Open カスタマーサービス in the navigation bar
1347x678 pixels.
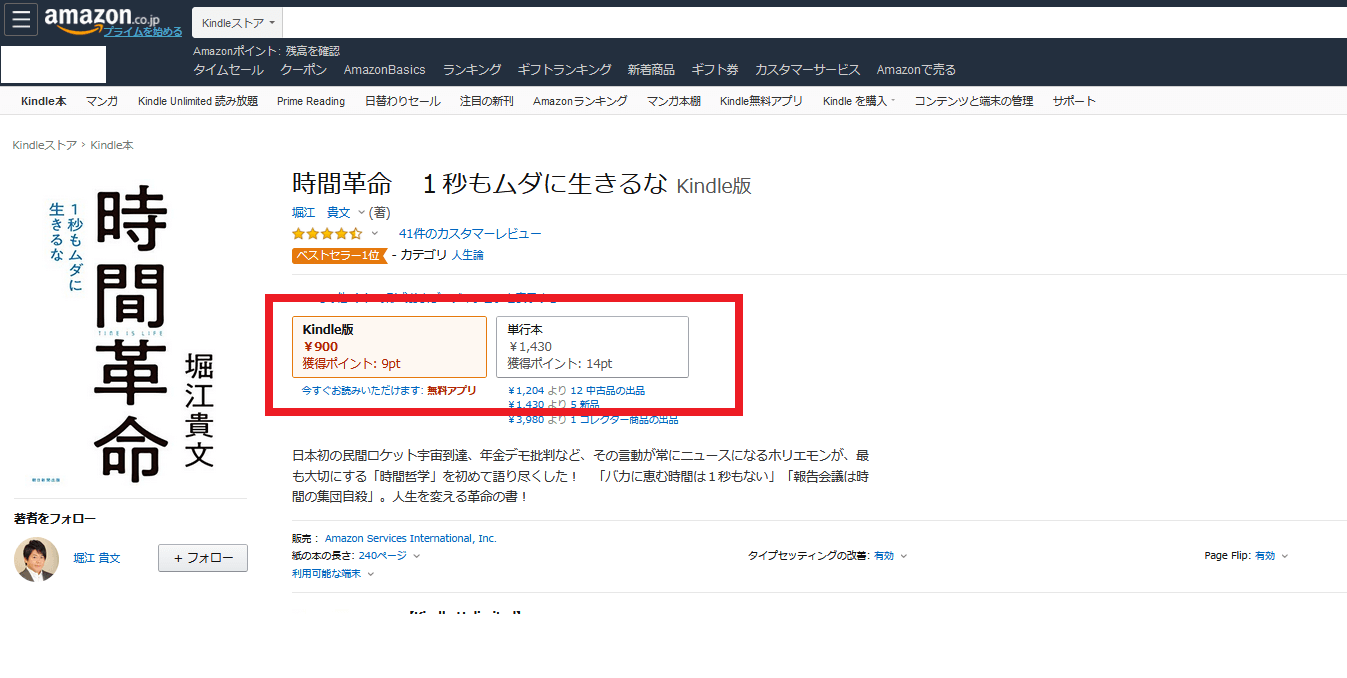(x=808, y=70)
